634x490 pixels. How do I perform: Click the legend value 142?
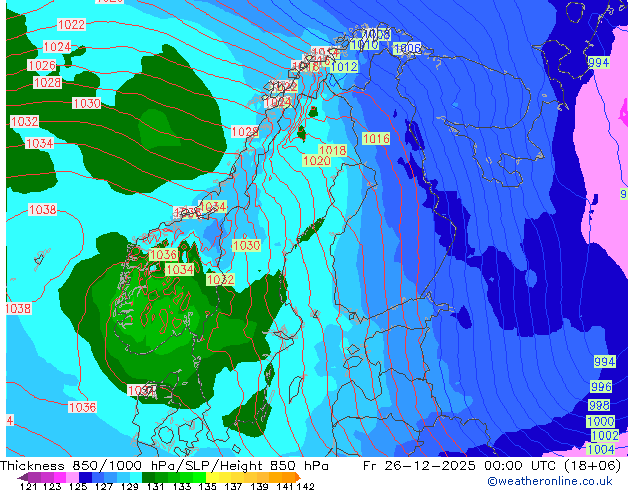305,486
